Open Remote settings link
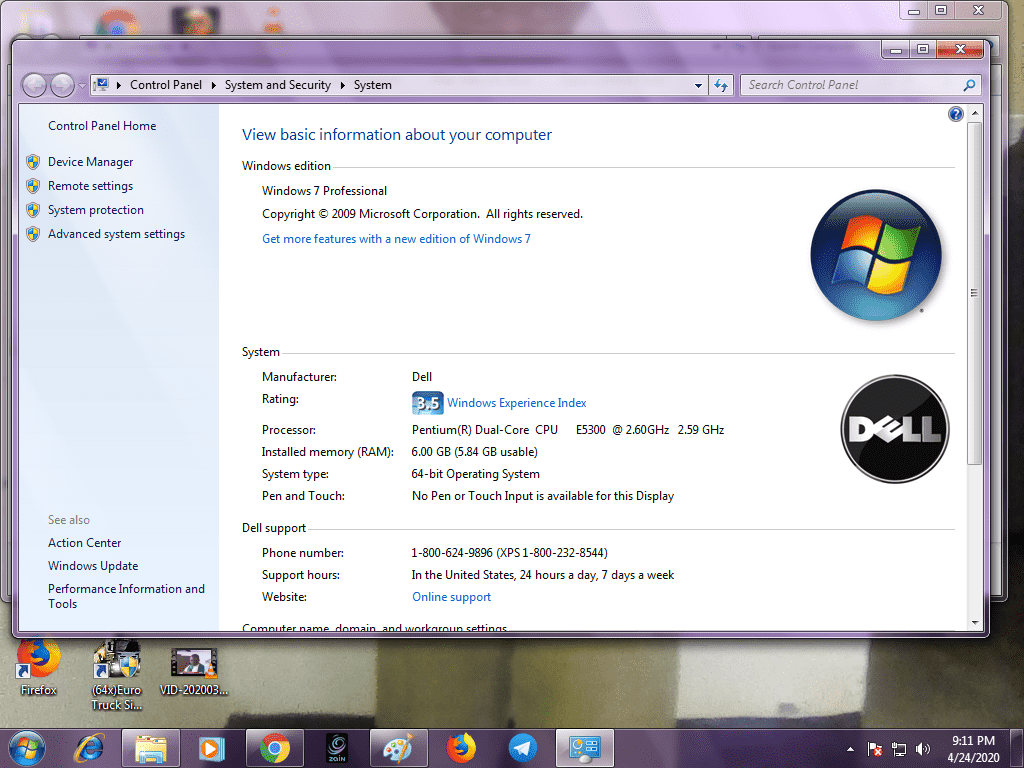Viewport: 1024px width, 768px height. click(x=90, y=186)
